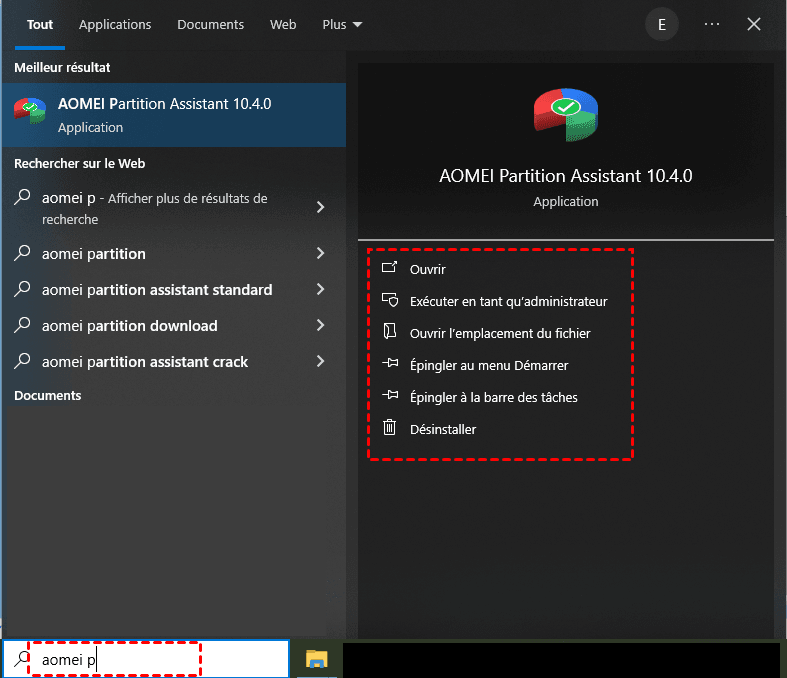Viewport: 787px width, 678px height.
Task: Expand 'aomei p' web results chevron
Action: tap(321, 207)
